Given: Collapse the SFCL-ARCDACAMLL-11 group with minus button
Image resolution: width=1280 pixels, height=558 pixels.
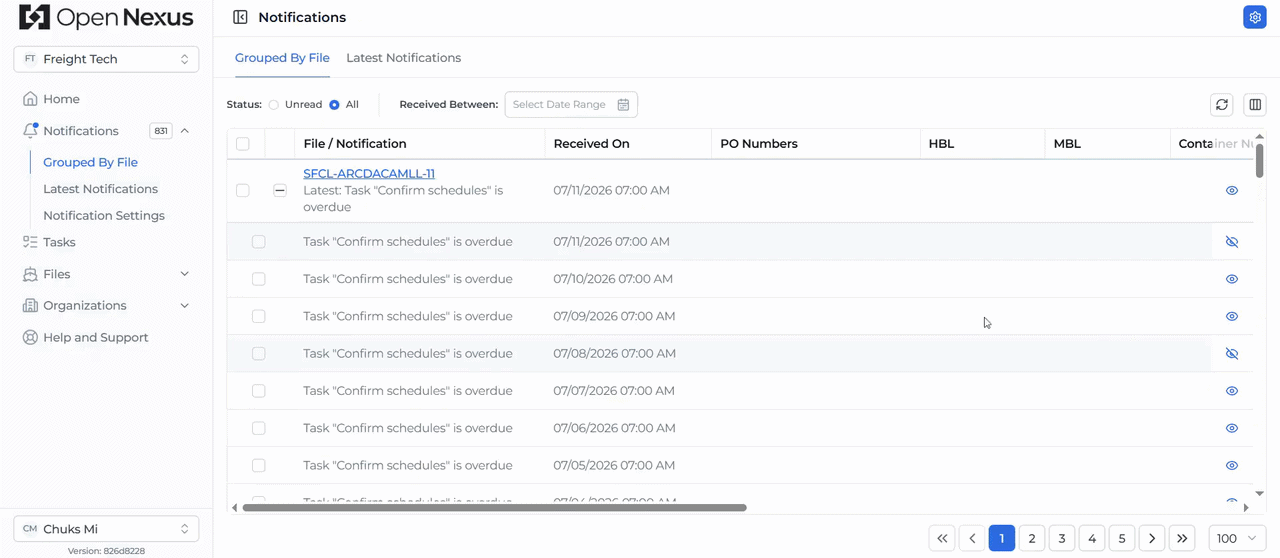Looking at the screenshot, I should (x=280, y=190).
